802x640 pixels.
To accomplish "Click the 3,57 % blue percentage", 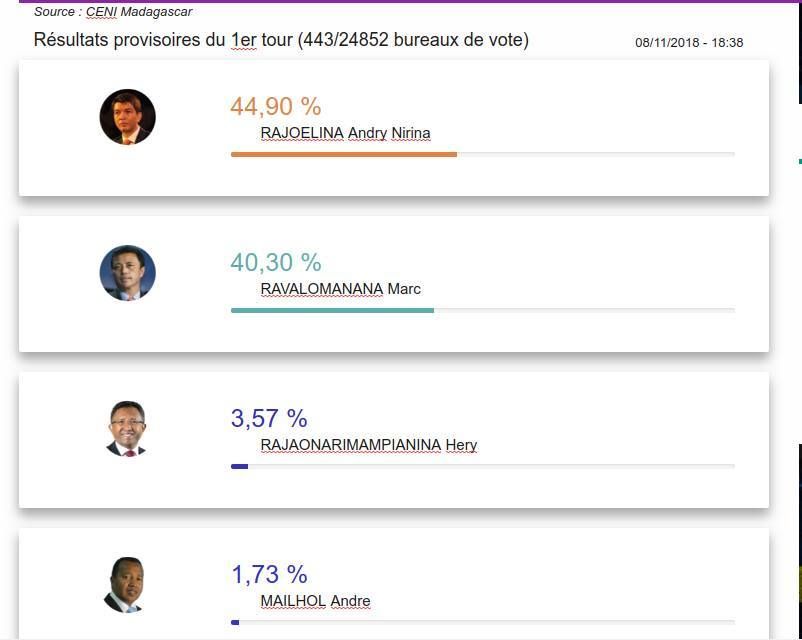I will point(269,418).
